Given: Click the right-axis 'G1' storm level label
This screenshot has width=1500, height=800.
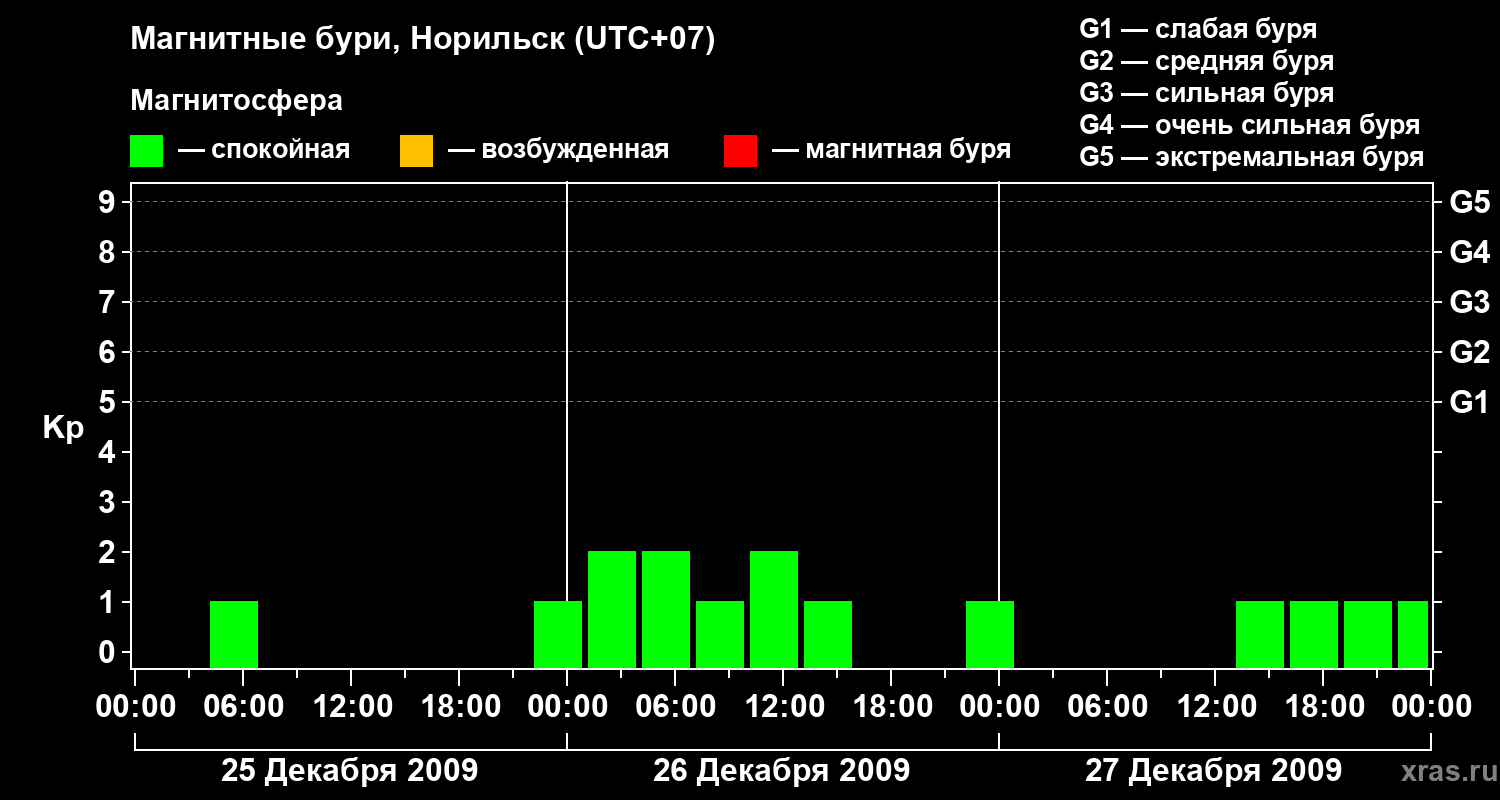Looking at the screenshot, I should 1470,402.
